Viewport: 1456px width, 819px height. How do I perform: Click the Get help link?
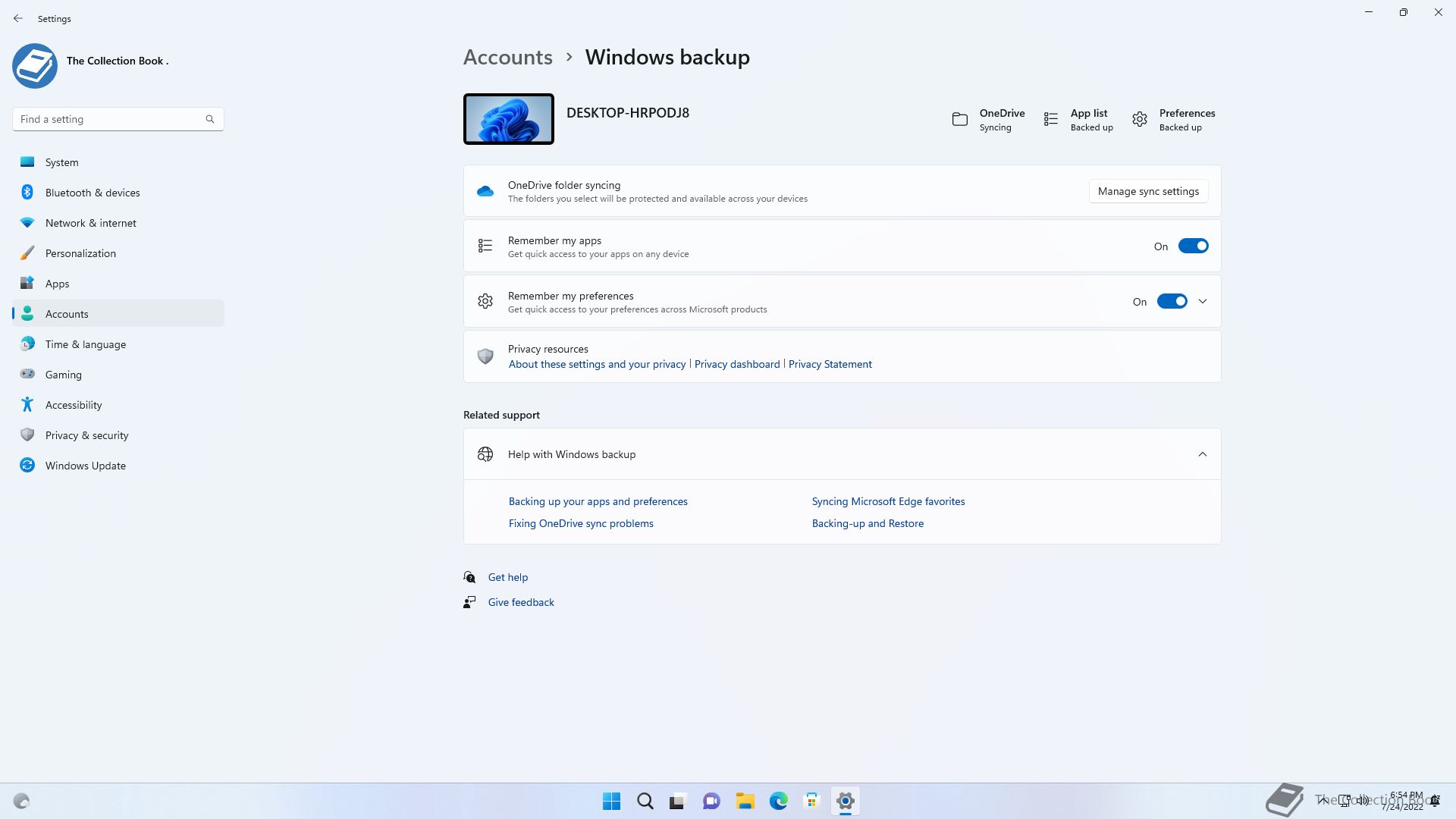tap(508, 577)
